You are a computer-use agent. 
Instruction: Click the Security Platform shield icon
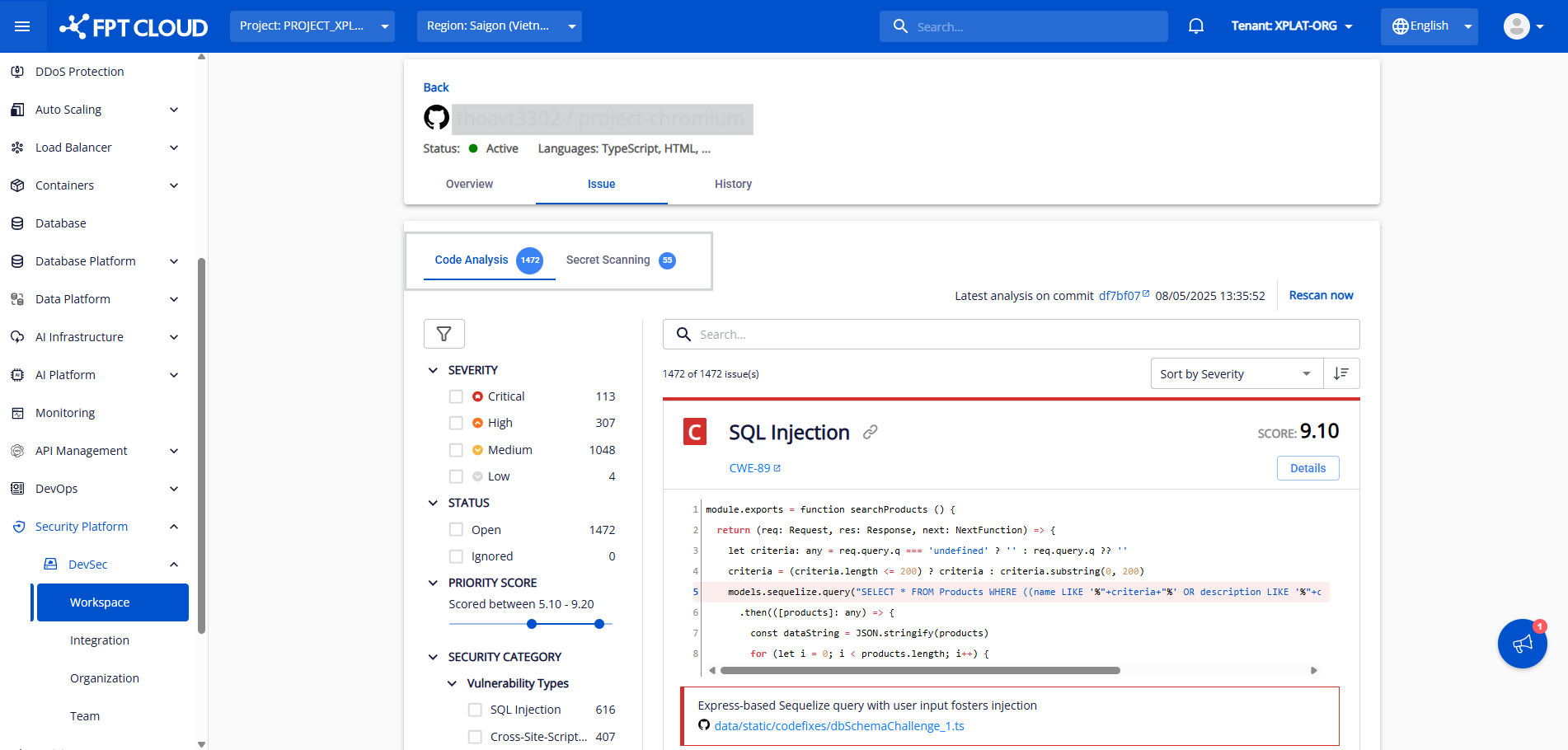coord(18,527)
